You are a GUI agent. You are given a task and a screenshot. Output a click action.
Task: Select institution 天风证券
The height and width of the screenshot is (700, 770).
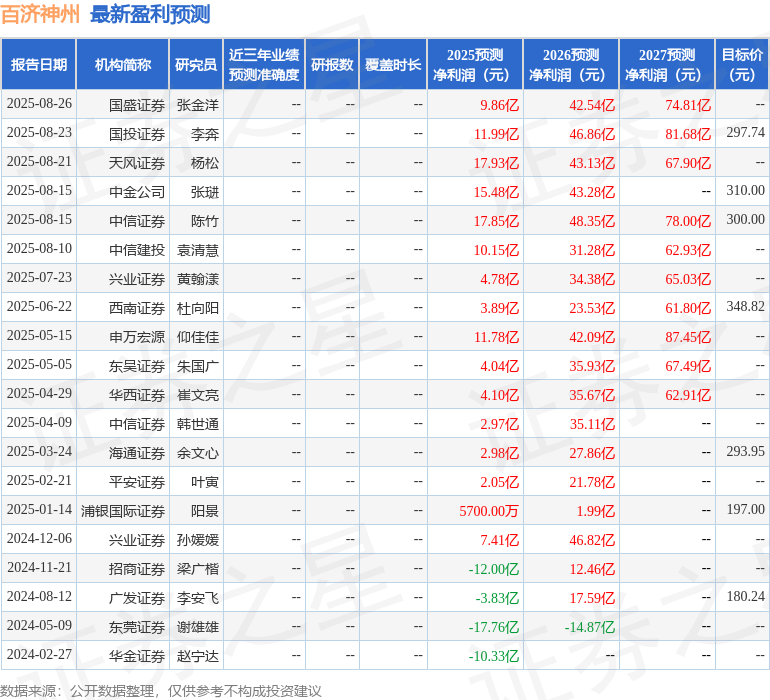(137, 163)
